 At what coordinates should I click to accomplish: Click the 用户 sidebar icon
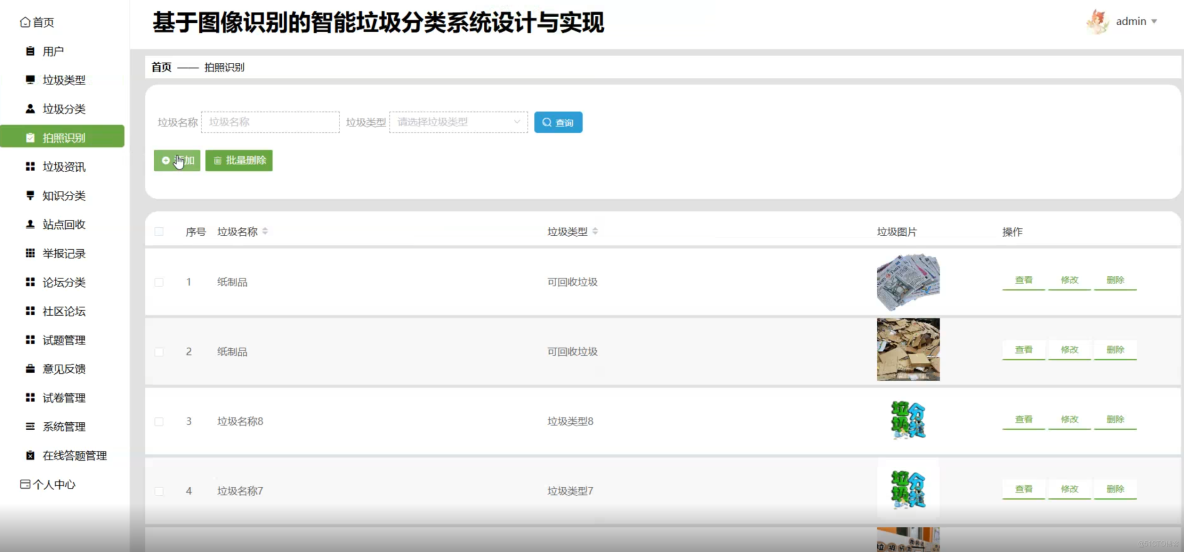30,51
